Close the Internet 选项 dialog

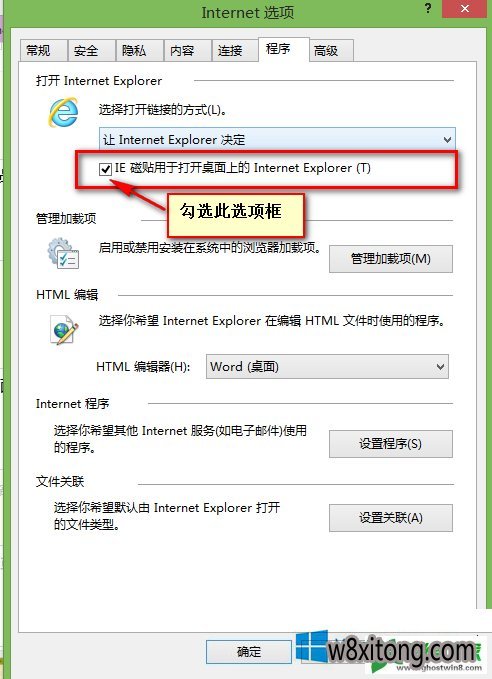coord(465,8)
